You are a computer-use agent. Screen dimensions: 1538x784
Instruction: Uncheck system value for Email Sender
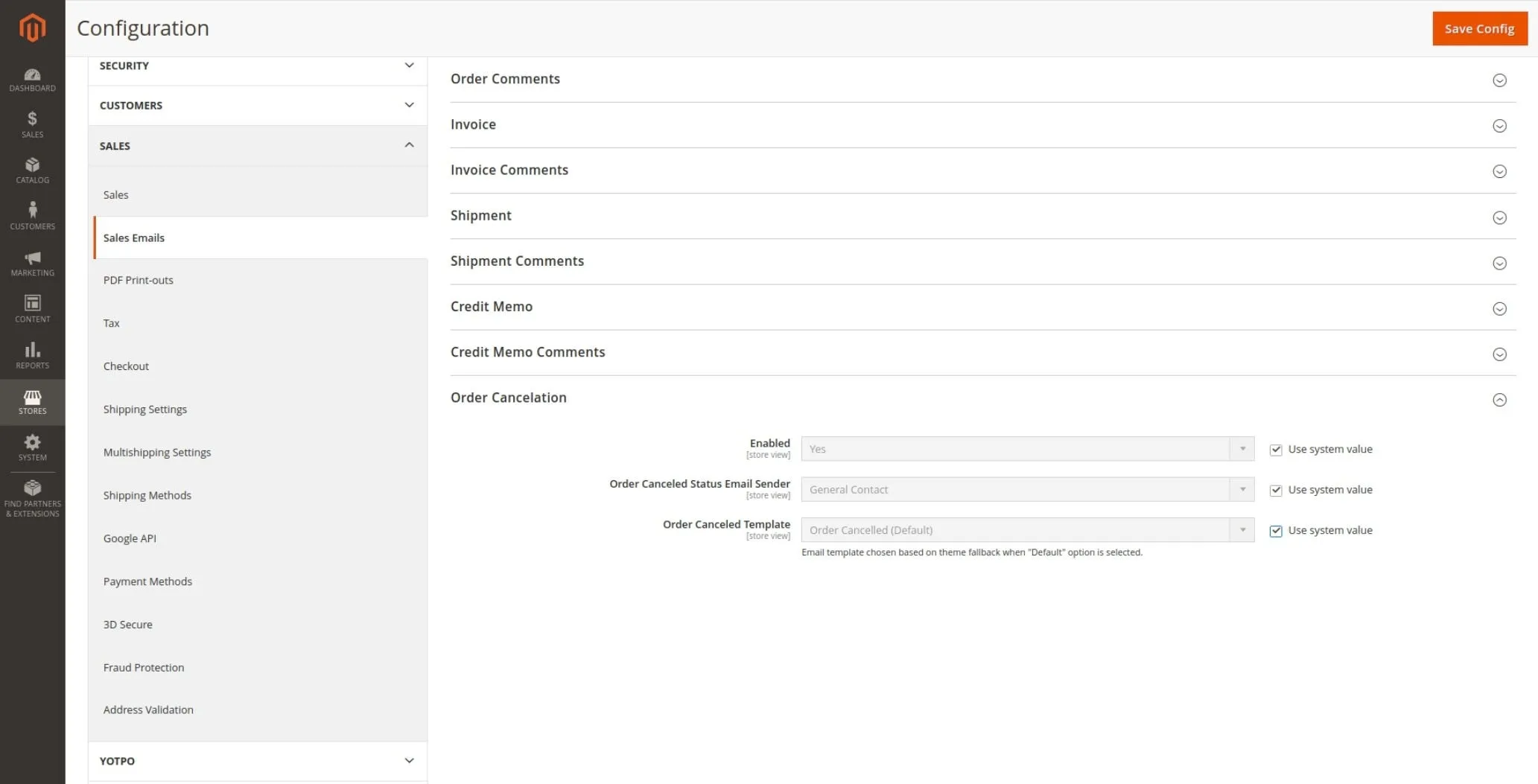click(x=1275, y=490)
